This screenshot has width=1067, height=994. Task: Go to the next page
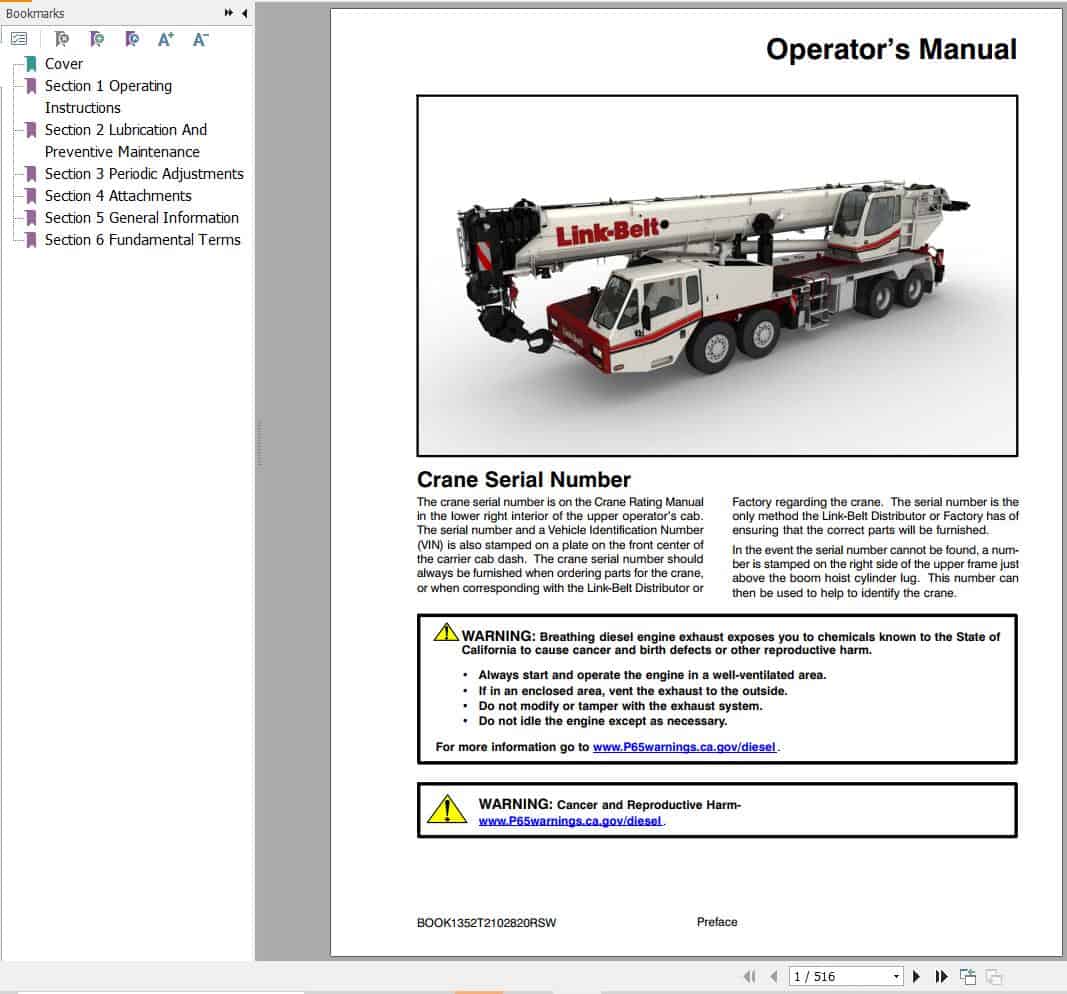coord(917,976)
